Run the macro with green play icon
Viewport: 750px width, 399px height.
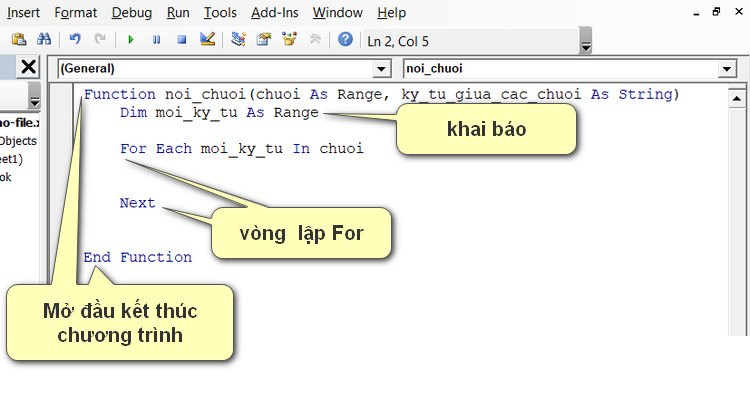[131, 40]
